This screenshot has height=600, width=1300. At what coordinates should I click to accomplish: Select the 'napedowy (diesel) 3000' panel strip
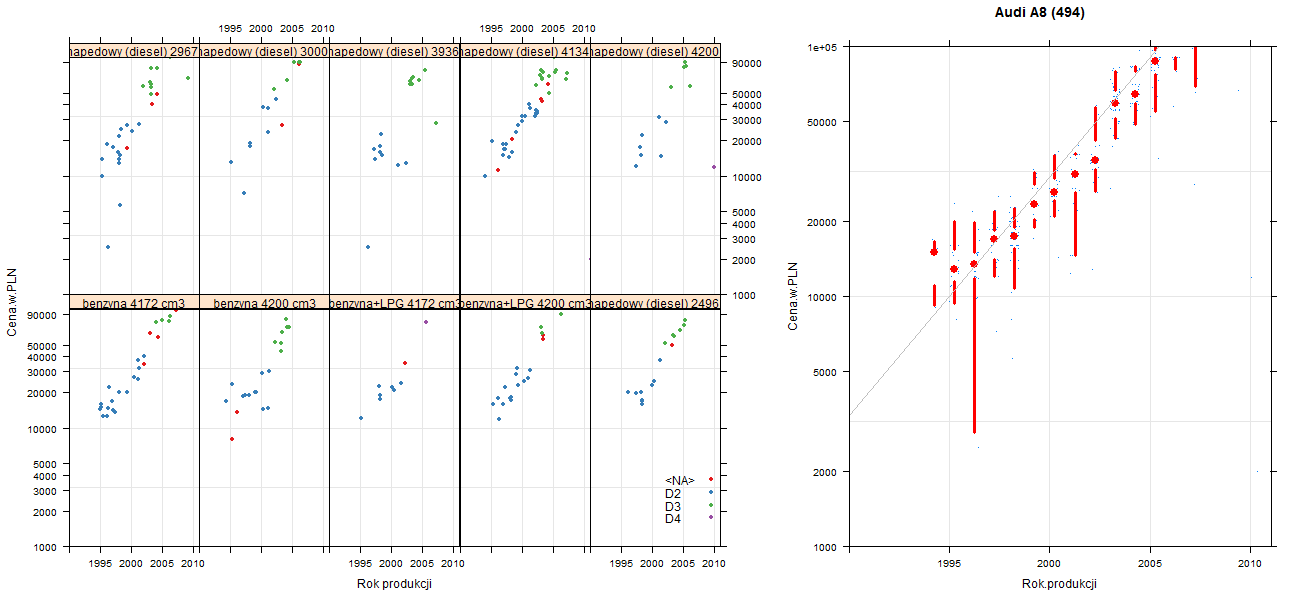tap(264, 51)
